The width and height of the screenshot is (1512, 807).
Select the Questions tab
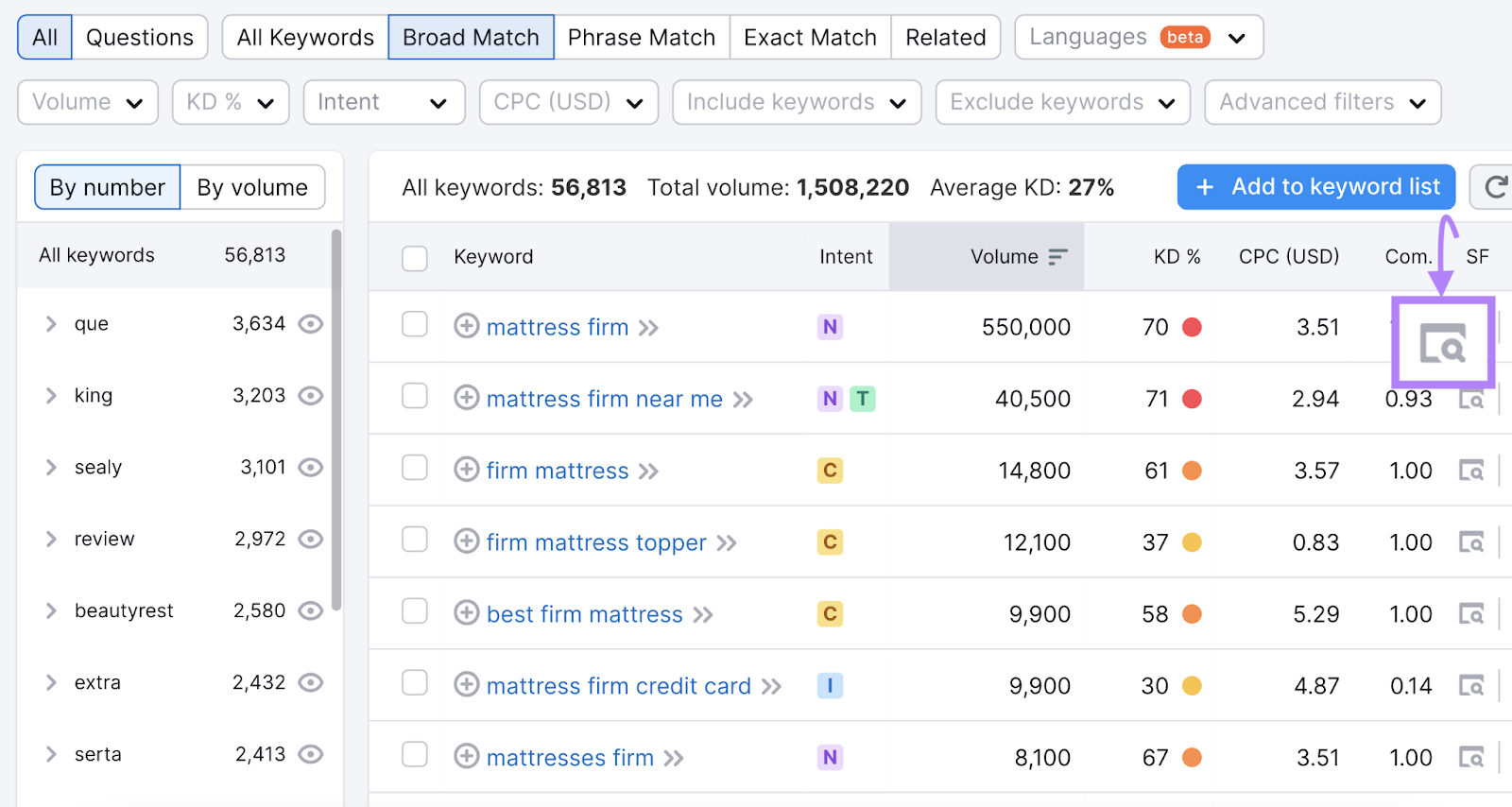[140, 38]
